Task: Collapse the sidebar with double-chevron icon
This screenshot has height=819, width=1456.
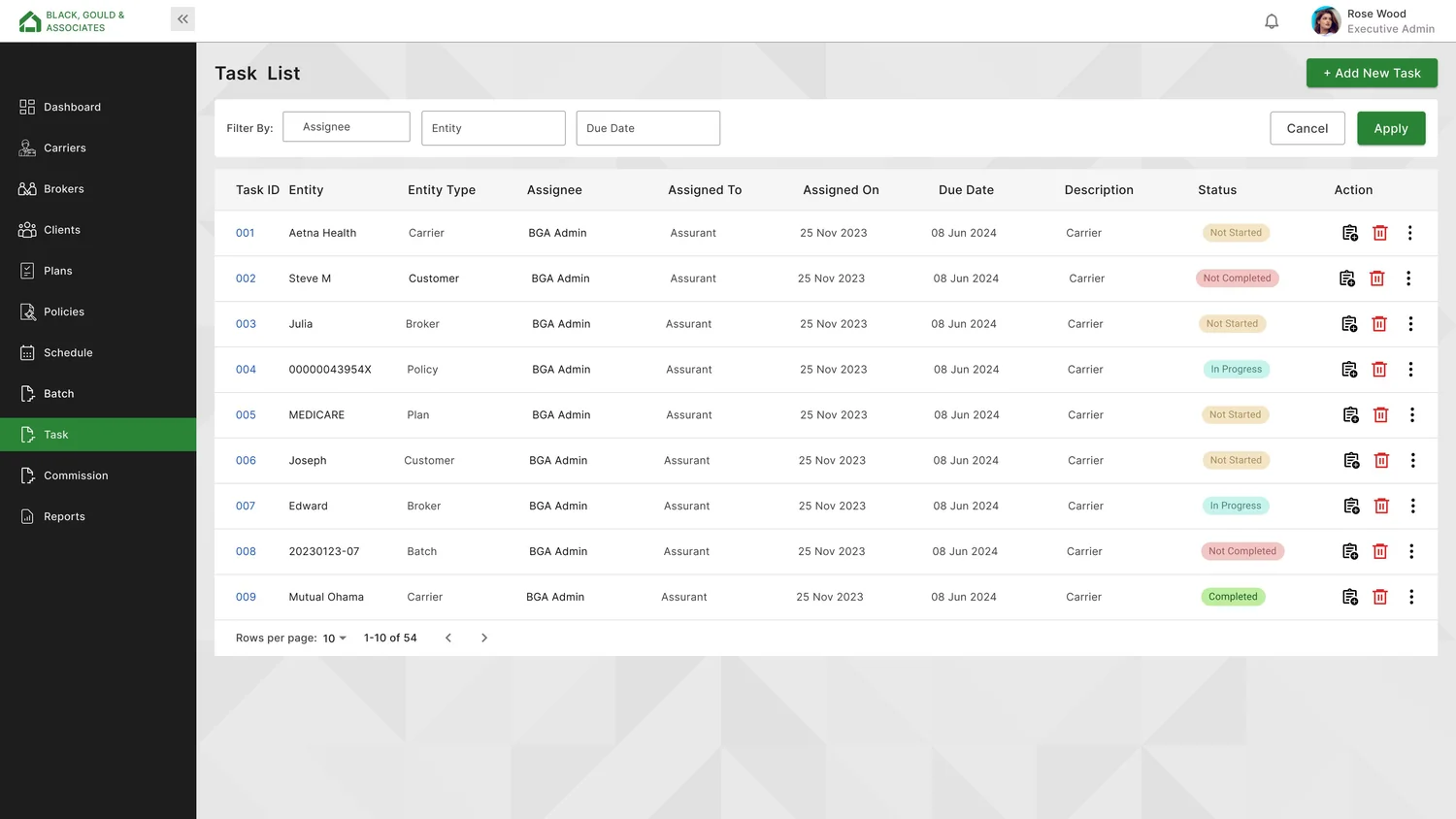Action: (182, 18)
